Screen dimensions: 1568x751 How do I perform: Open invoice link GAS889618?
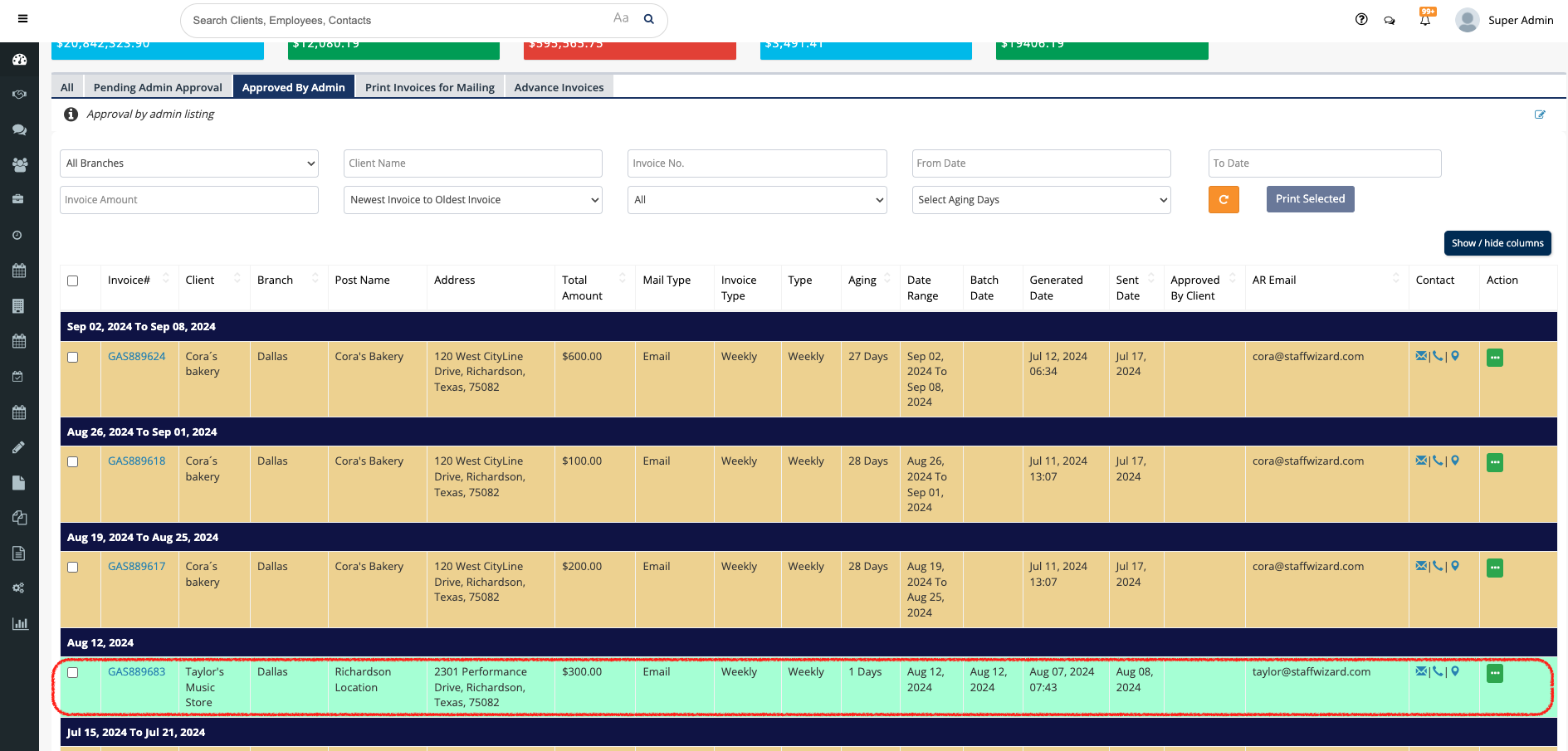click(x=136, y=461)
